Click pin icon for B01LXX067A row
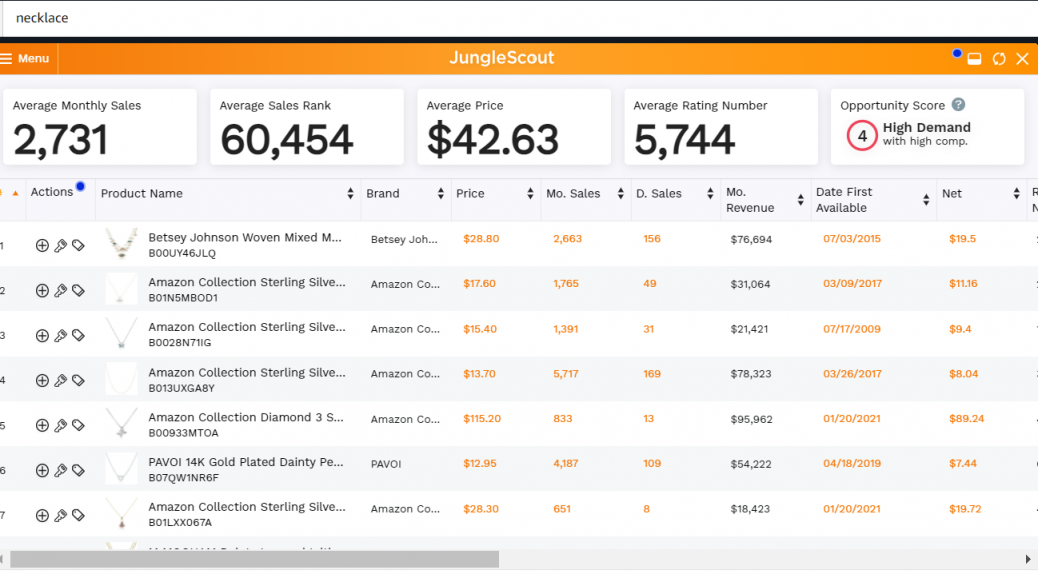The height and width of the screenshot is (574, 1038). pos(60,516)
